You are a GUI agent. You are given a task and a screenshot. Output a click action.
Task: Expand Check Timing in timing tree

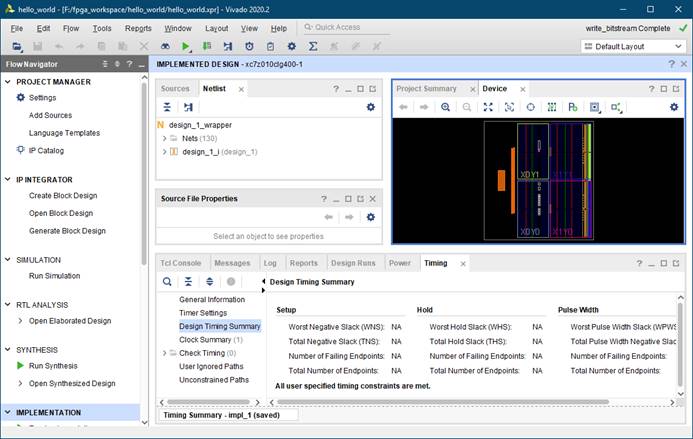click(x=164, y=353)
